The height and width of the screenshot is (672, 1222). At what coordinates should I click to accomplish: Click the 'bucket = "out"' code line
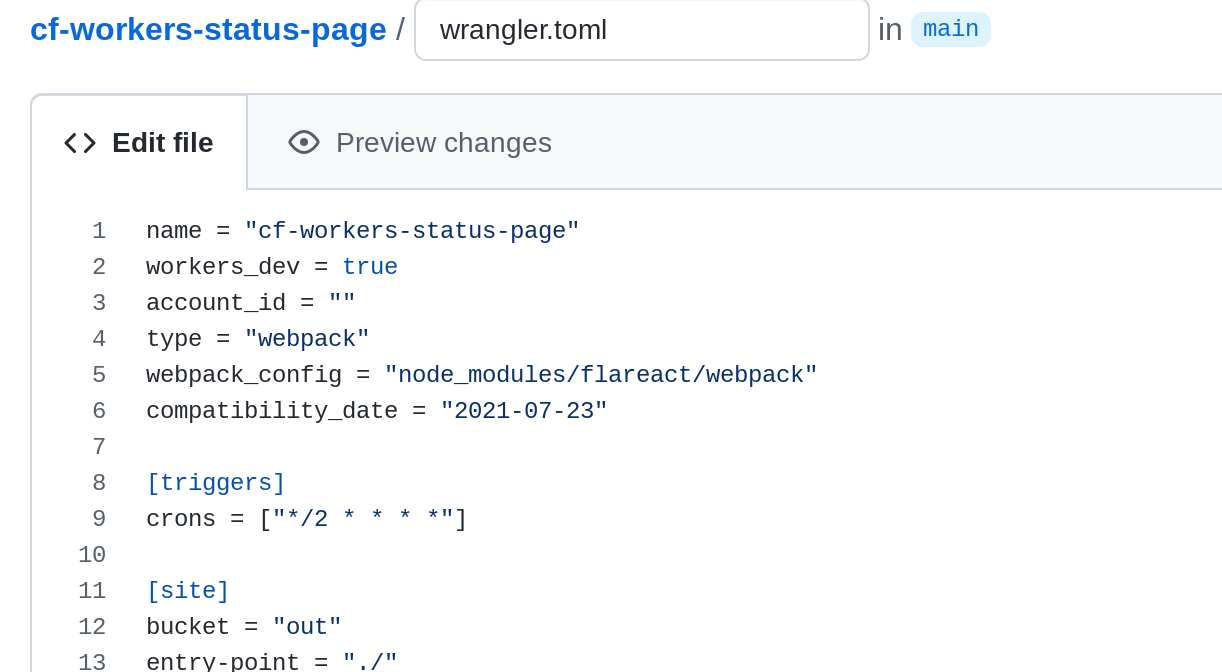244,627
